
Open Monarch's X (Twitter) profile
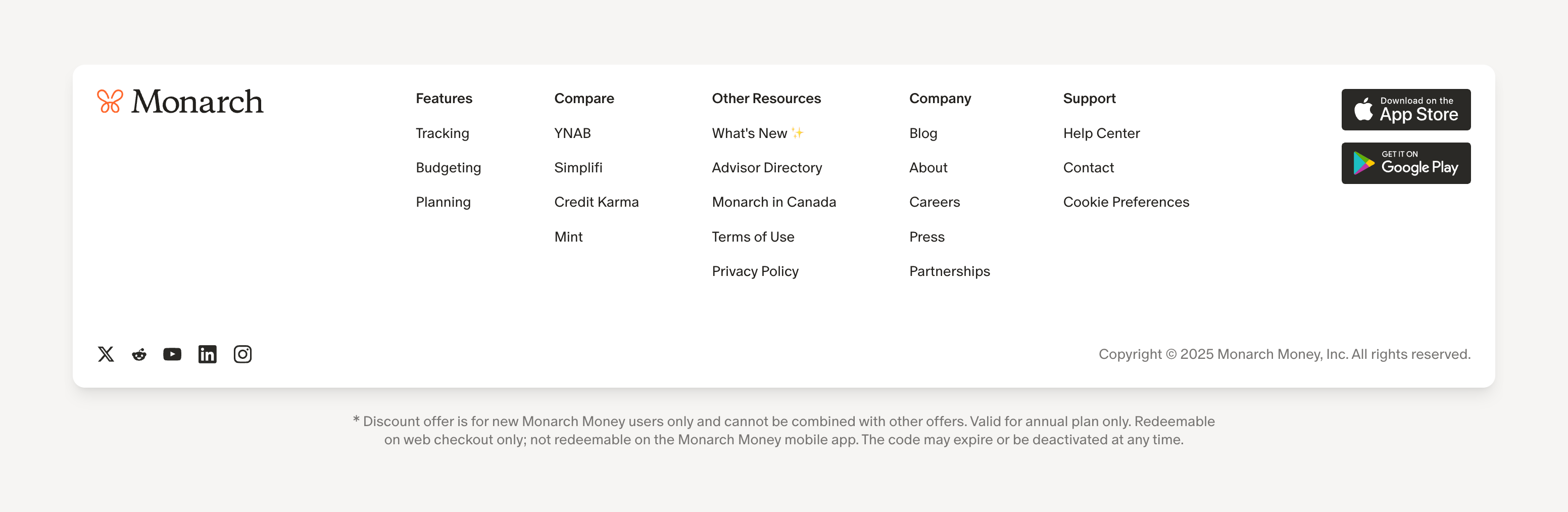click(x=105, y=354)
